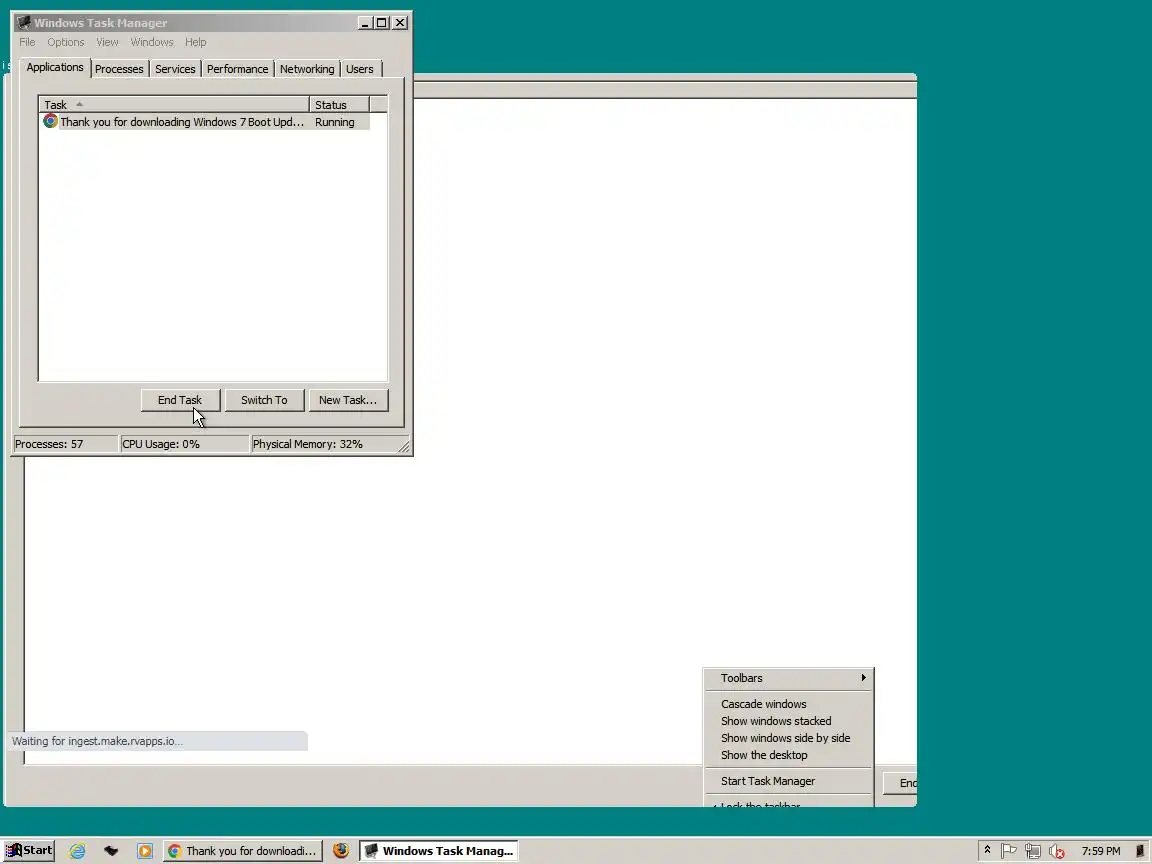This screenshot has height=864, width=1152.
Task: Click the Running status cell
Action: click(x=335, y=122)
